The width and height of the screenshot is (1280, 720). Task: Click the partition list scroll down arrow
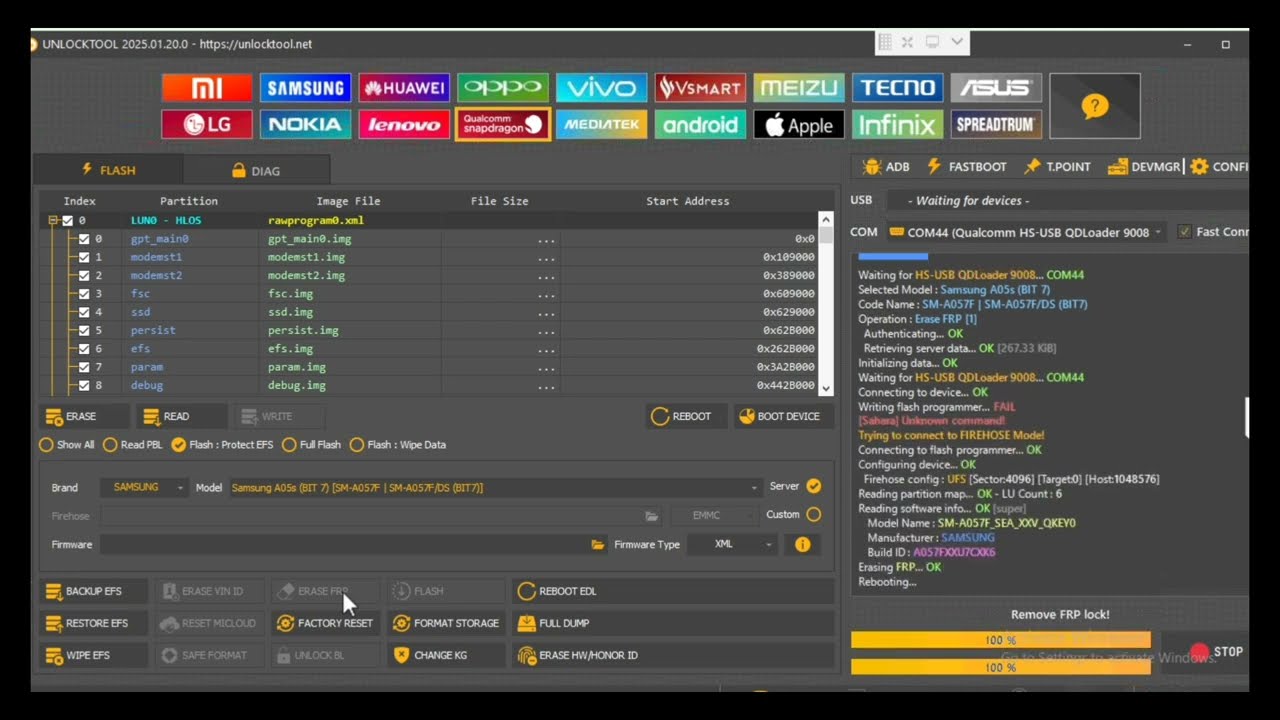826,388
